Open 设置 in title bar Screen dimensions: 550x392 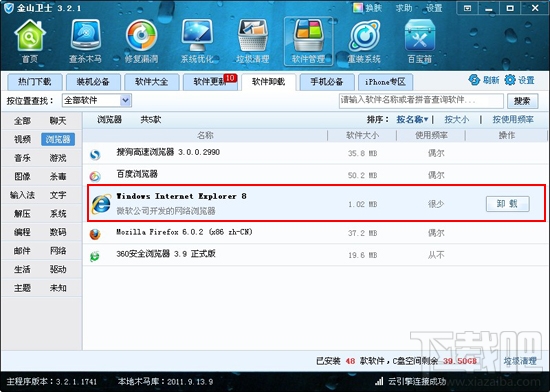coord(434,8)
